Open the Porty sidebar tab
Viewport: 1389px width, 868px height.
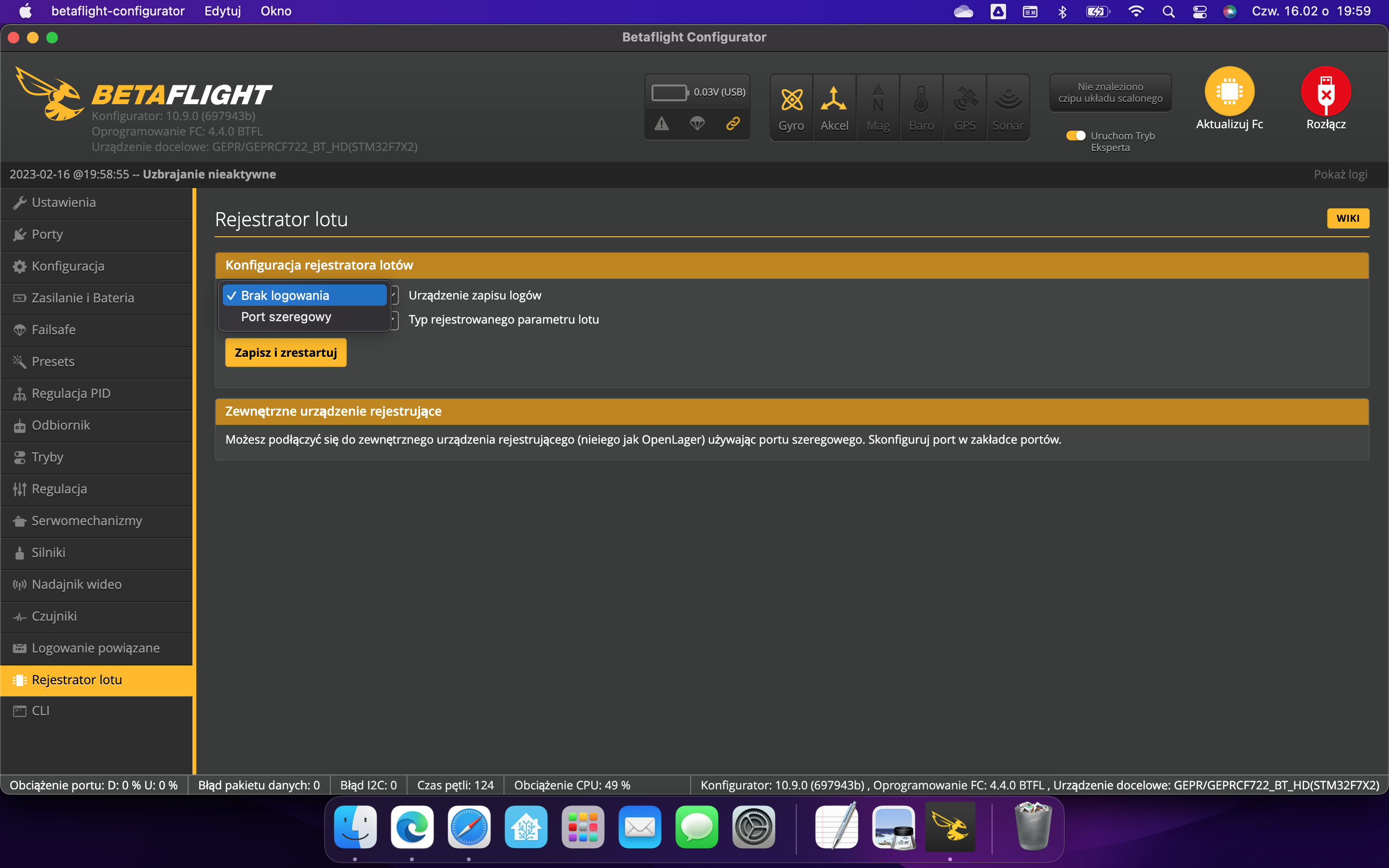(47, 234)
